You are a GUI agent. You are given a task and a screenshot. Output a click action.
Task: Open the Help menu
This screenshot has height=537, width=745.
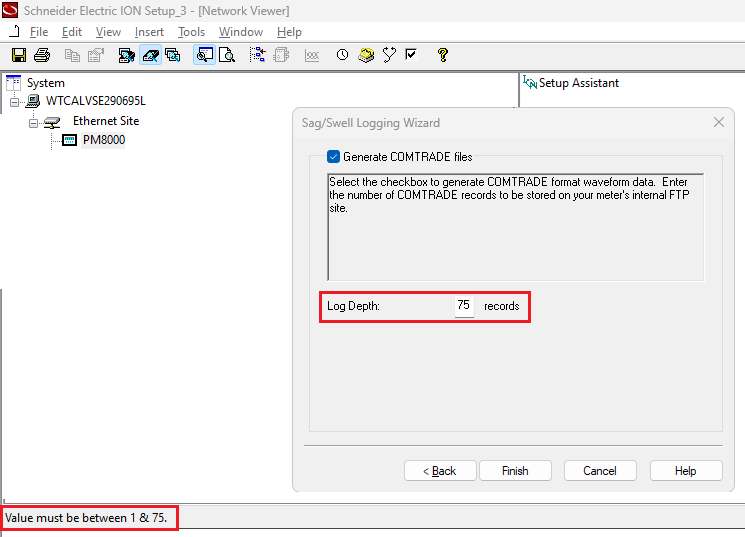coord(289,32)
